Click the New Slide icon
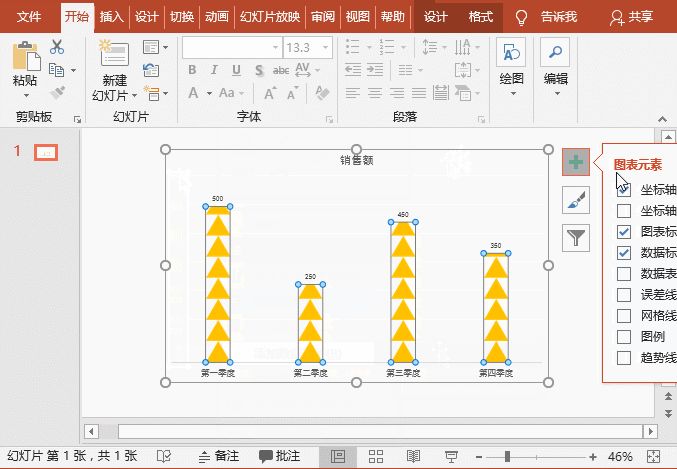 coord(114,53)
